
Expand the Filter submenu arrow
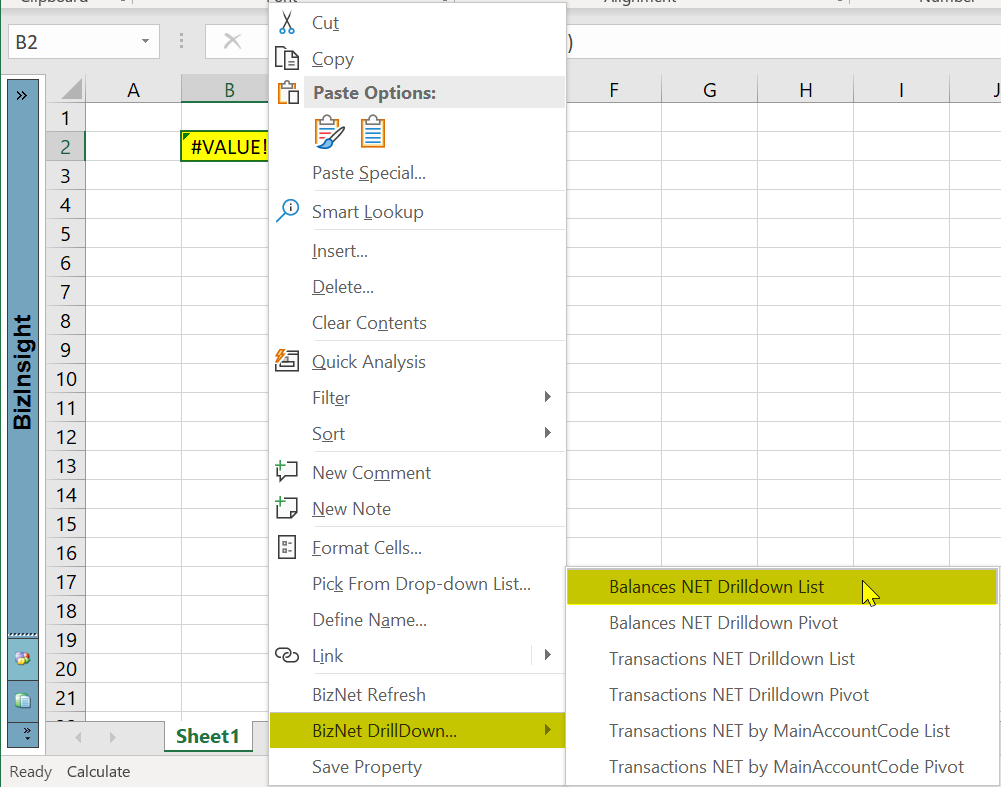(x=547, y=396)
